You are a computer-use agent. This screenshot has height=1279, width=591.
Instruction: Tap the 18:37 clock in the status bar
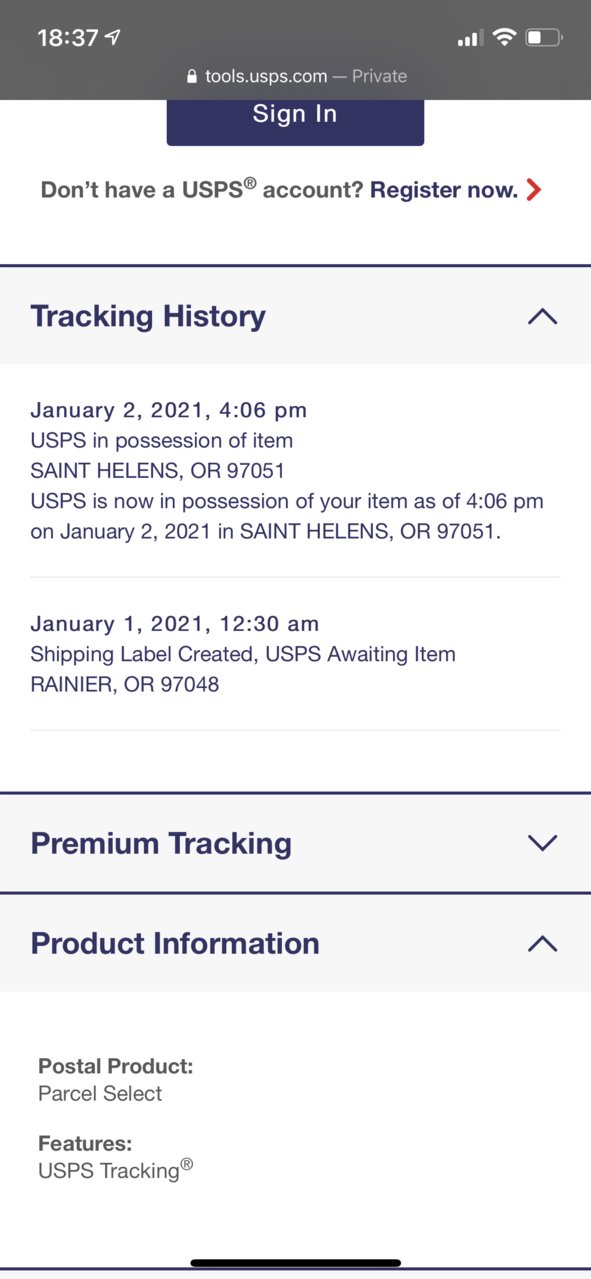67,38
